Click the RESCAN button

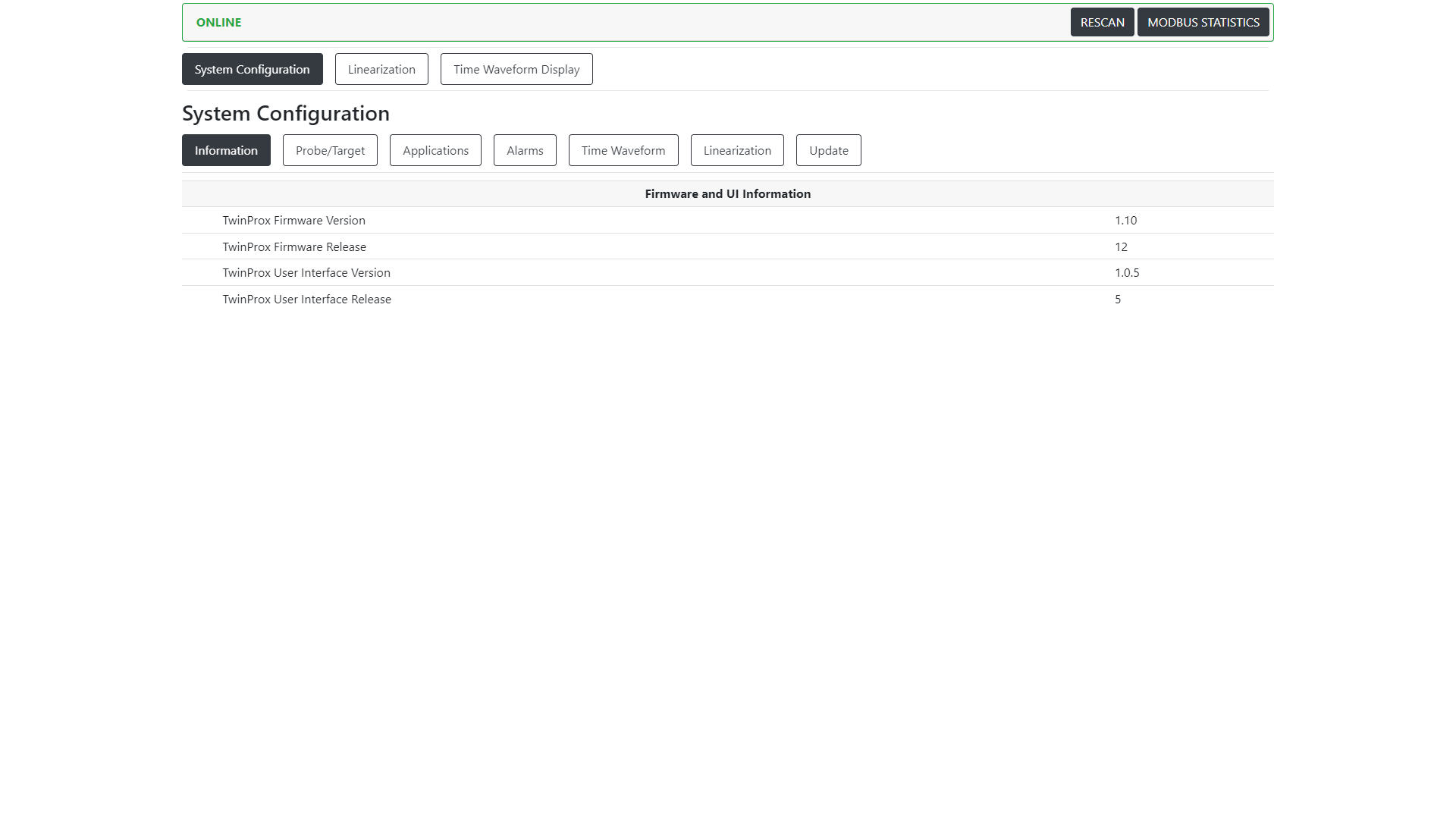[x=1102, y=22]
